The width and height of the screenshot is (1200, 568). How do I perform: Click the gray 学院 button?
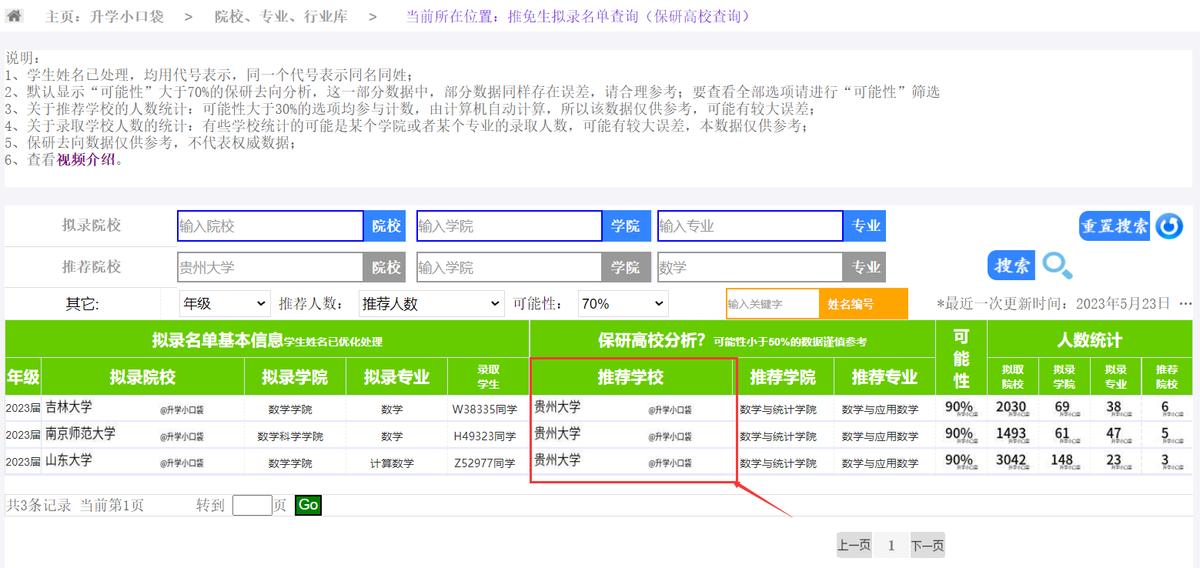pyautogui.click(x=626, y=267)
